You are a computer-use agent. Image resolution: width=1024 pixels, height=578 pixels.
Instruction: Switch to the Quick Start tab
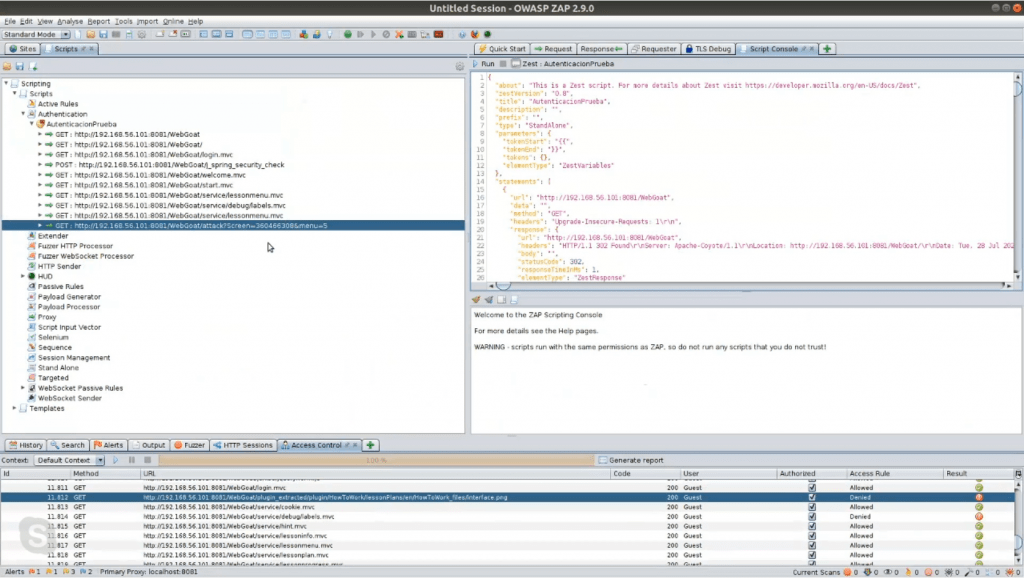coord(502,49)
